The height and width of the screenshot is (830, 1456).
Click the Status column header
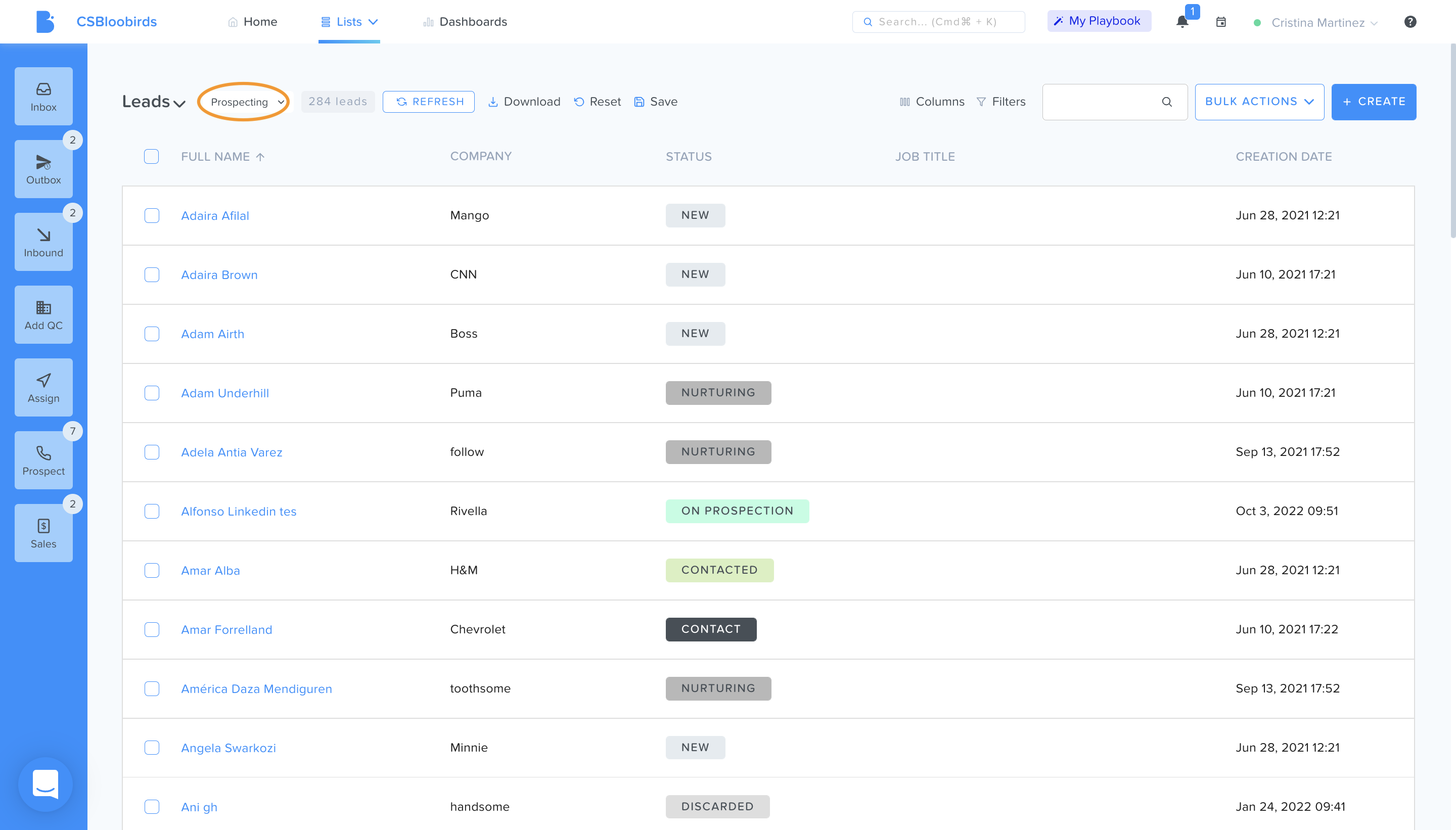click(689, 157)
